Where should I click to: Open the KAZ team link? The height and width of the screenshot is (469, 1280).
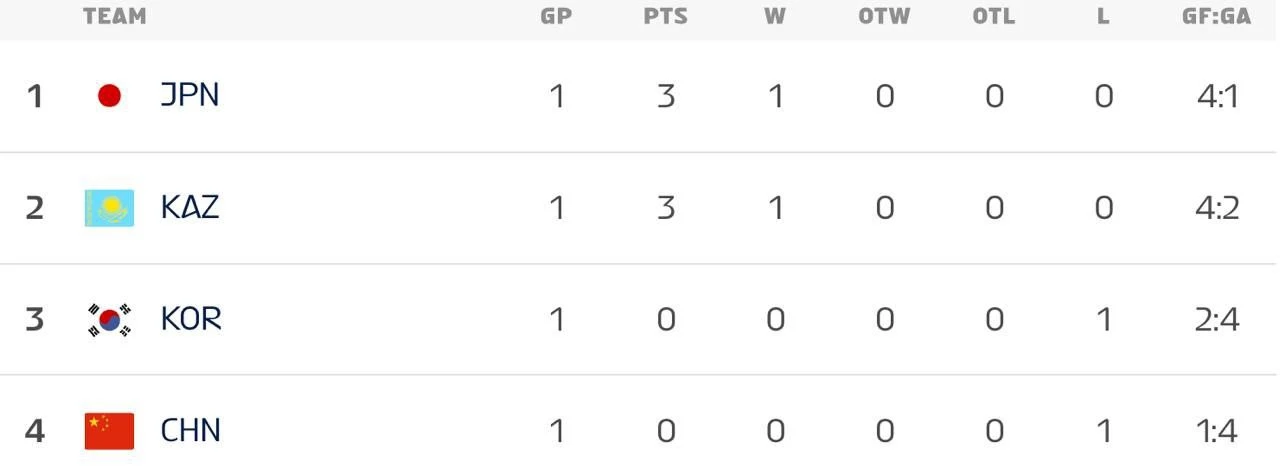coord(190,208)
